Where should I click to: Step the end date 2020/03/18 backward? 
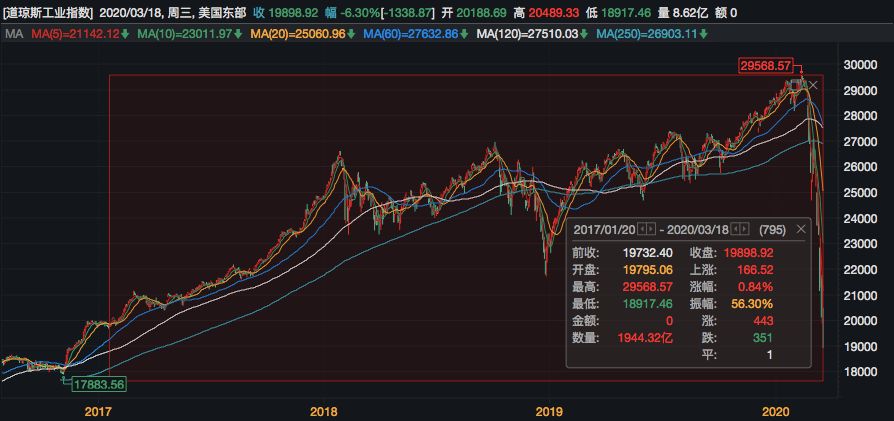[735, 229]
